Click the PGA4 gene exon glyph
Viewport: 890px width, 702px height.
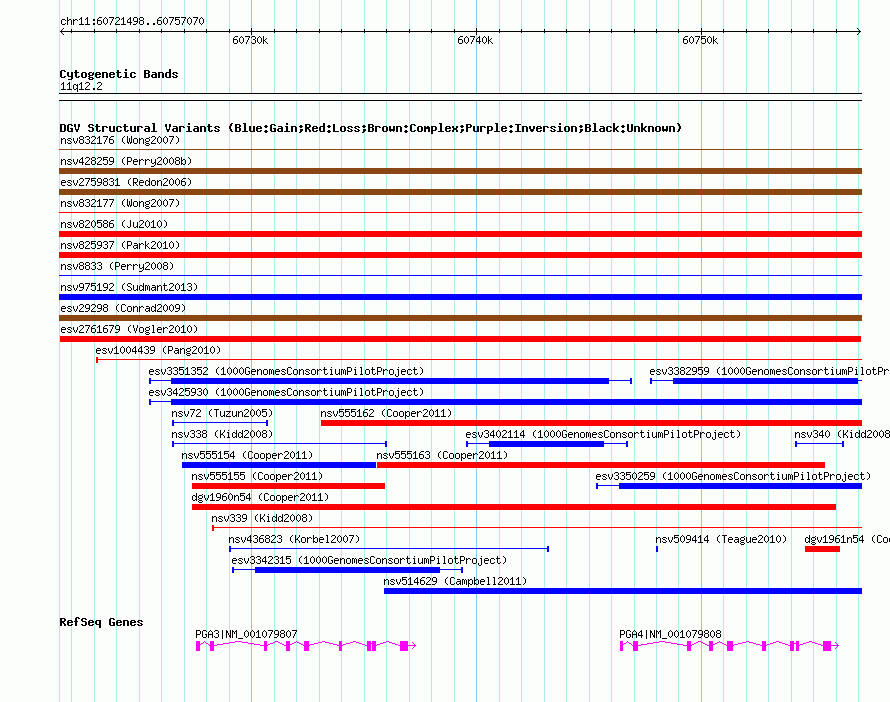pos(729,646)
